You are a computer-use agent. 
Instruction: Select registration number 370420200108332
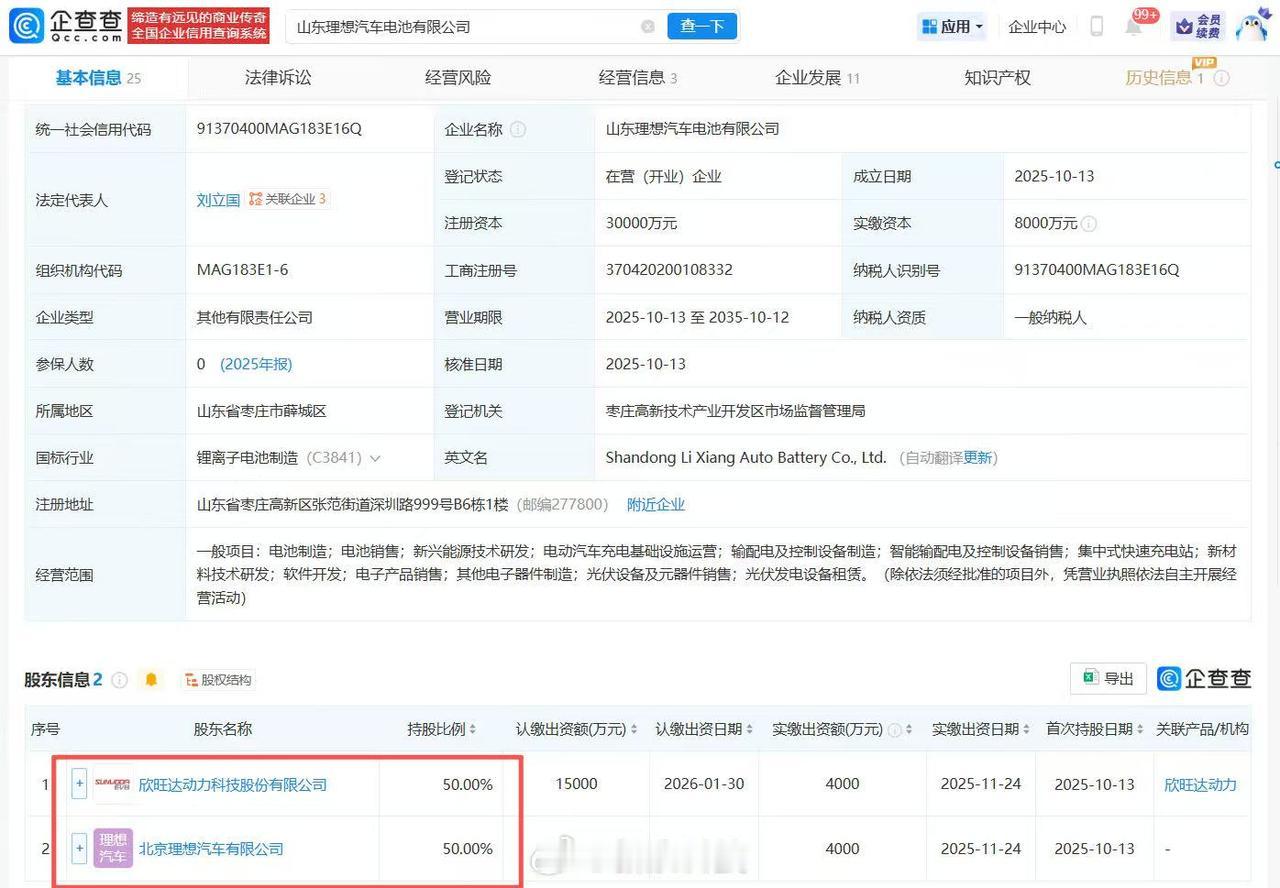point(669,270)
